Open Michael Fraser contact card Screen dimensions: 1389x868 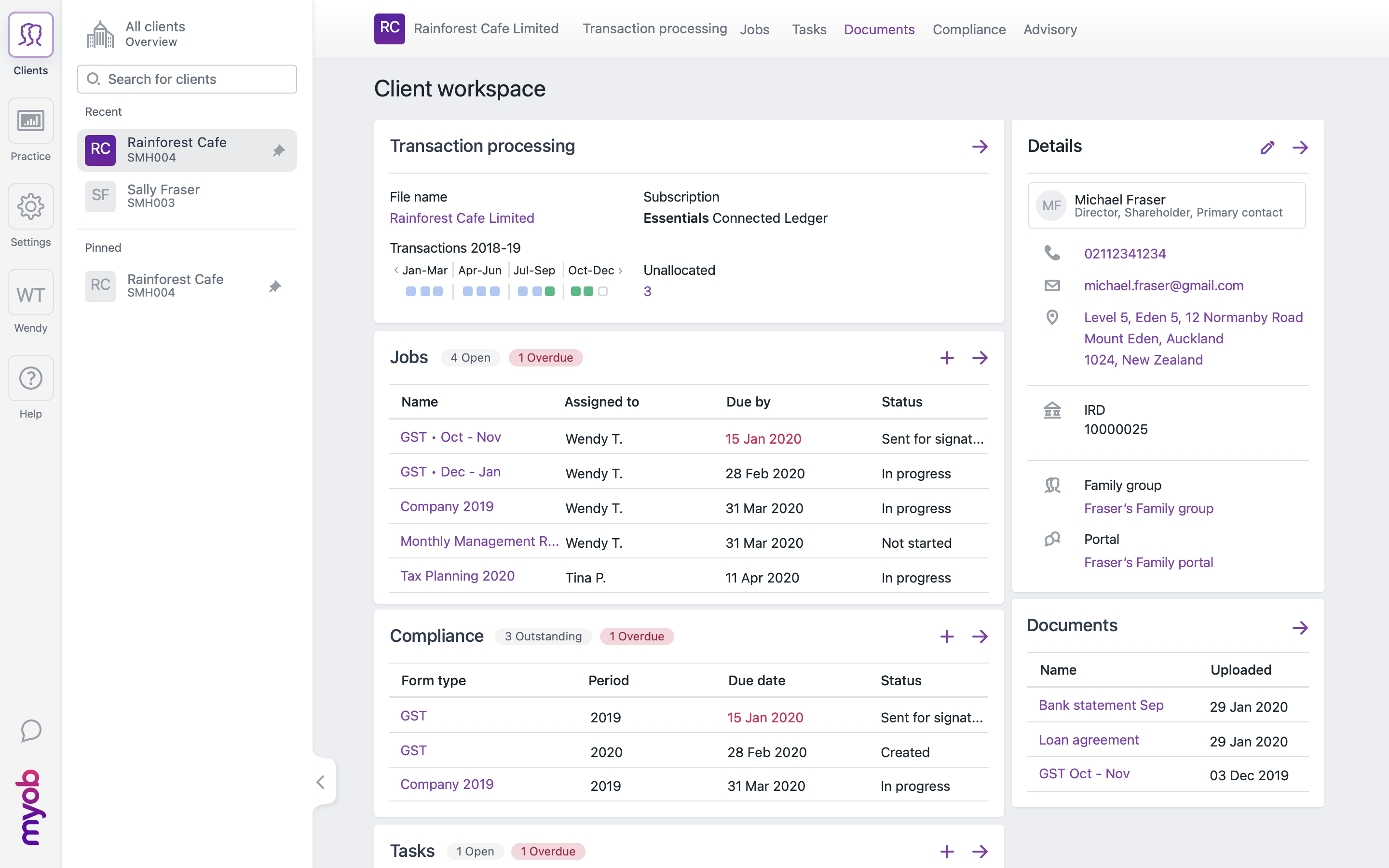[x=1167, y=205]
